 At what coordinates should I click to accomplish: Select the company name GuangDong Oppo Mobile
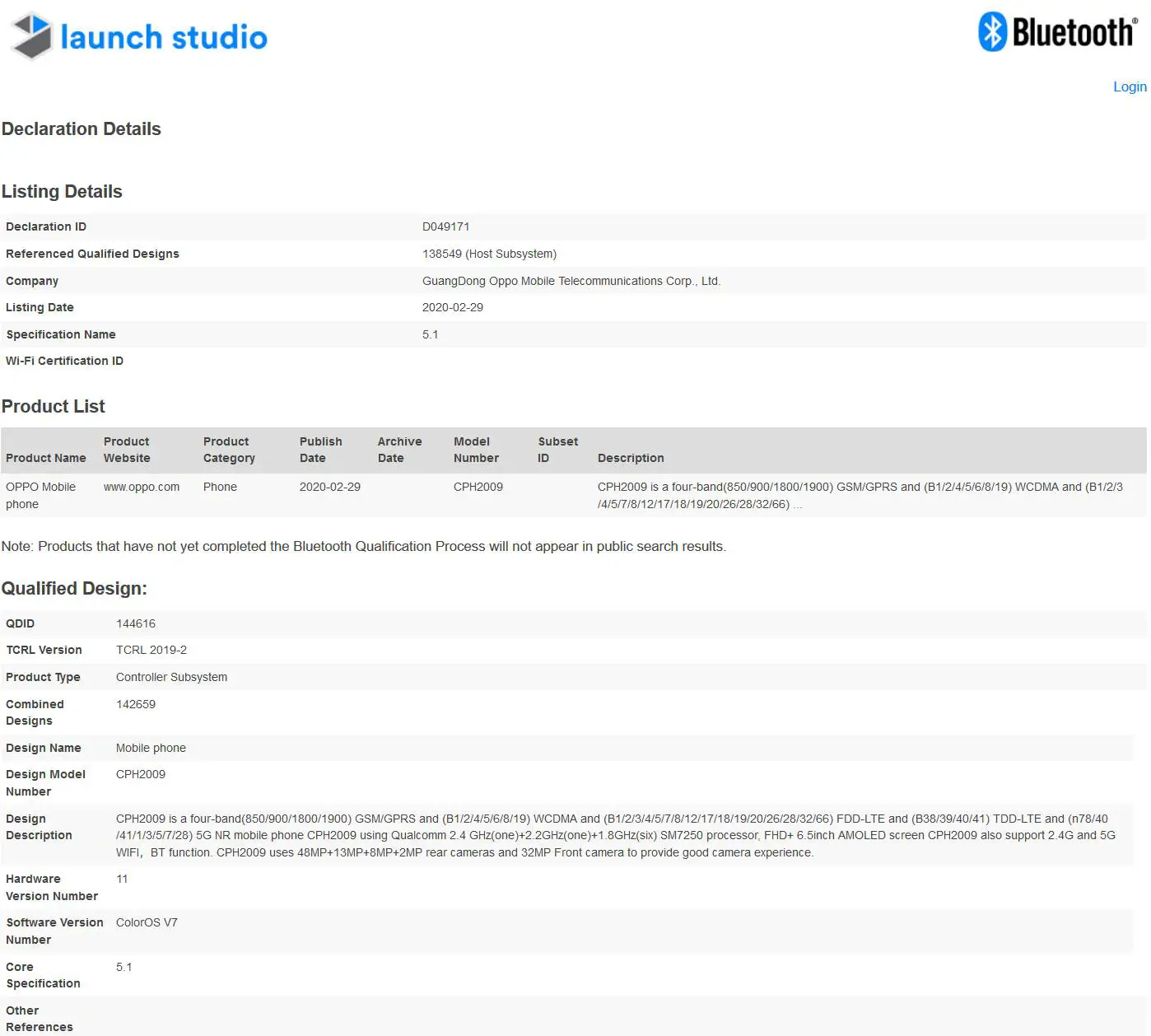571,281
